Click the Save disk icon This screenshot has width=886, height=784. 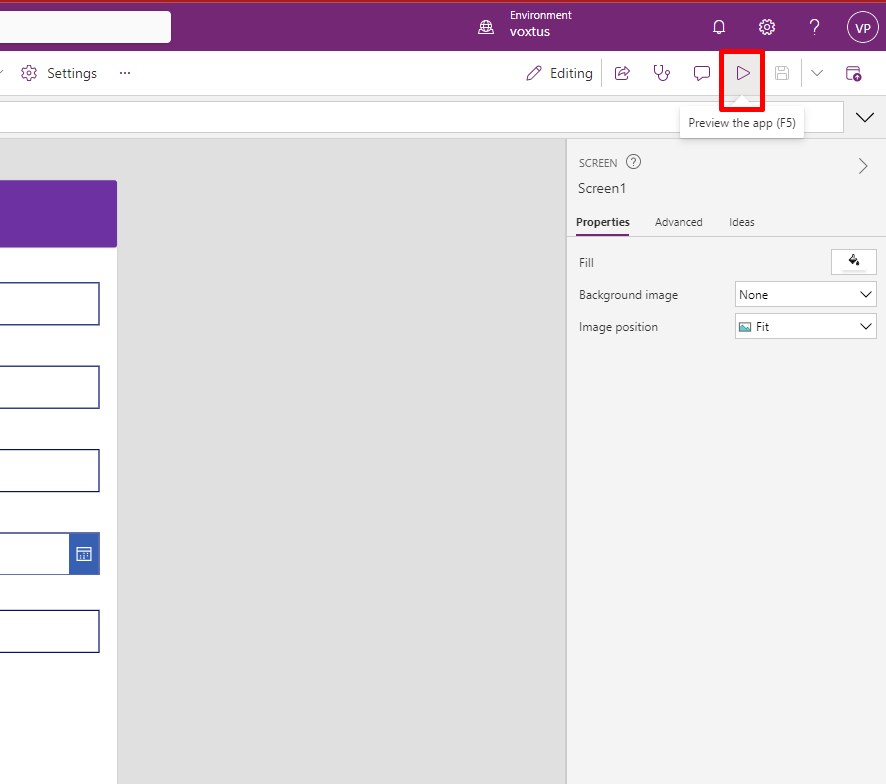point(782,73)
